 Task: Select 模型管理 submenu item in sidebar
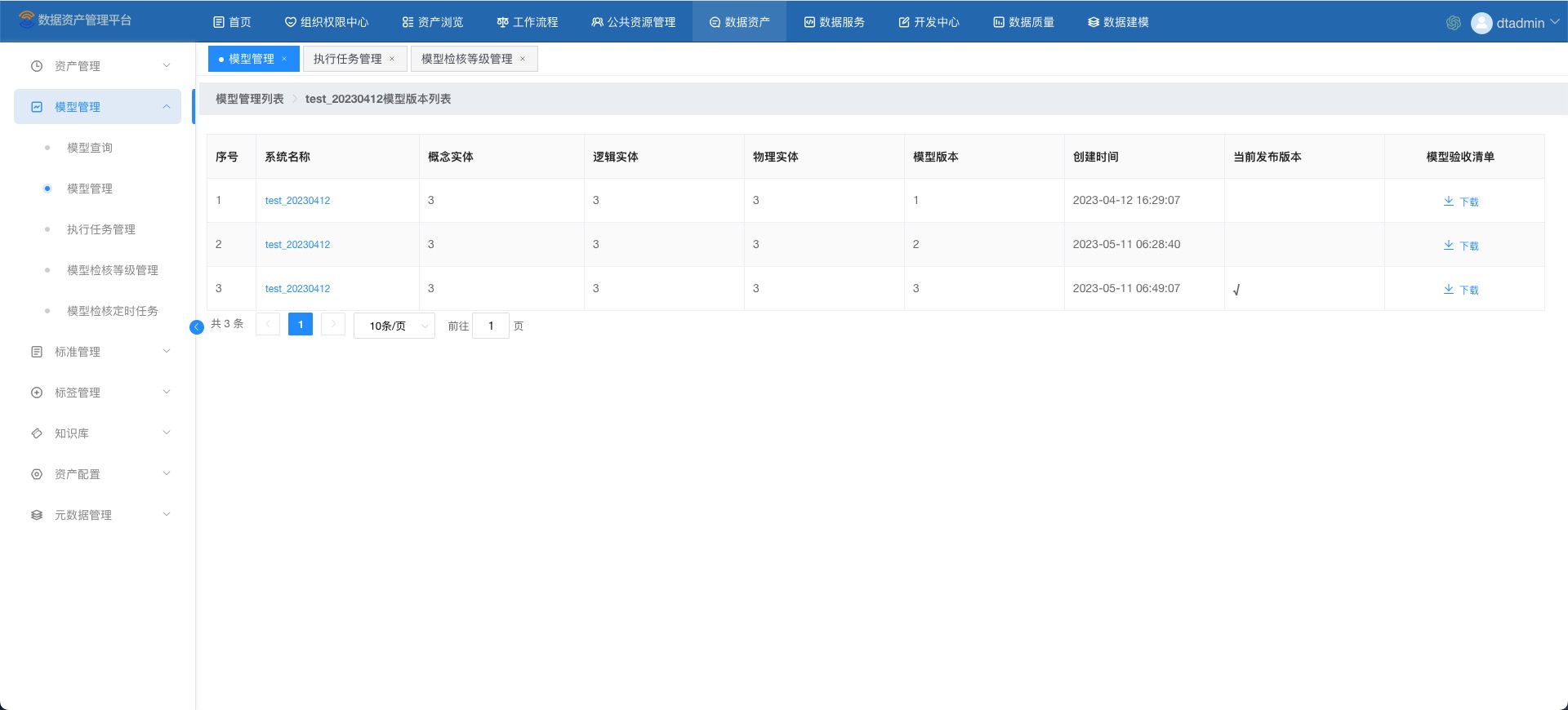pyautogui.click(x=90, y=189)
